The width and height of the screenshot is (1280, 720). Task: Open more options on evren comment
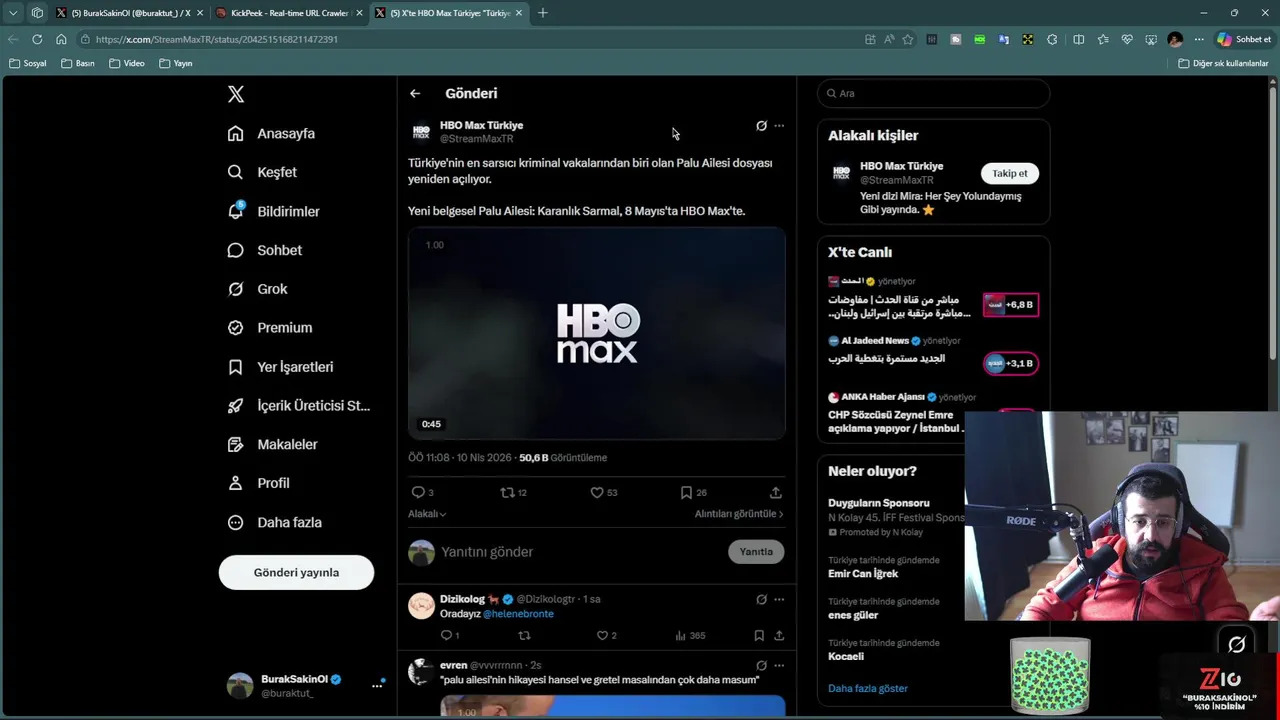pos(779,665)
